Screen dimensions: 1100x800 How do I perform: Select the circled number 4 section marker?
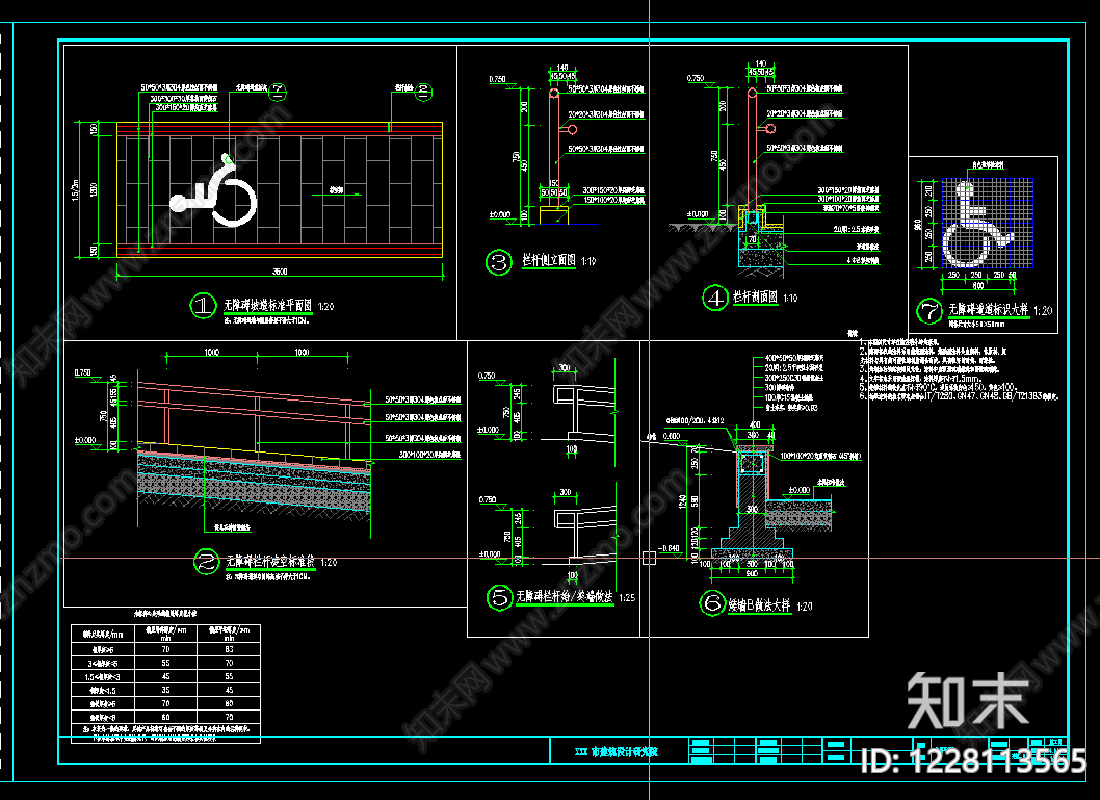[x=716, y=298]
